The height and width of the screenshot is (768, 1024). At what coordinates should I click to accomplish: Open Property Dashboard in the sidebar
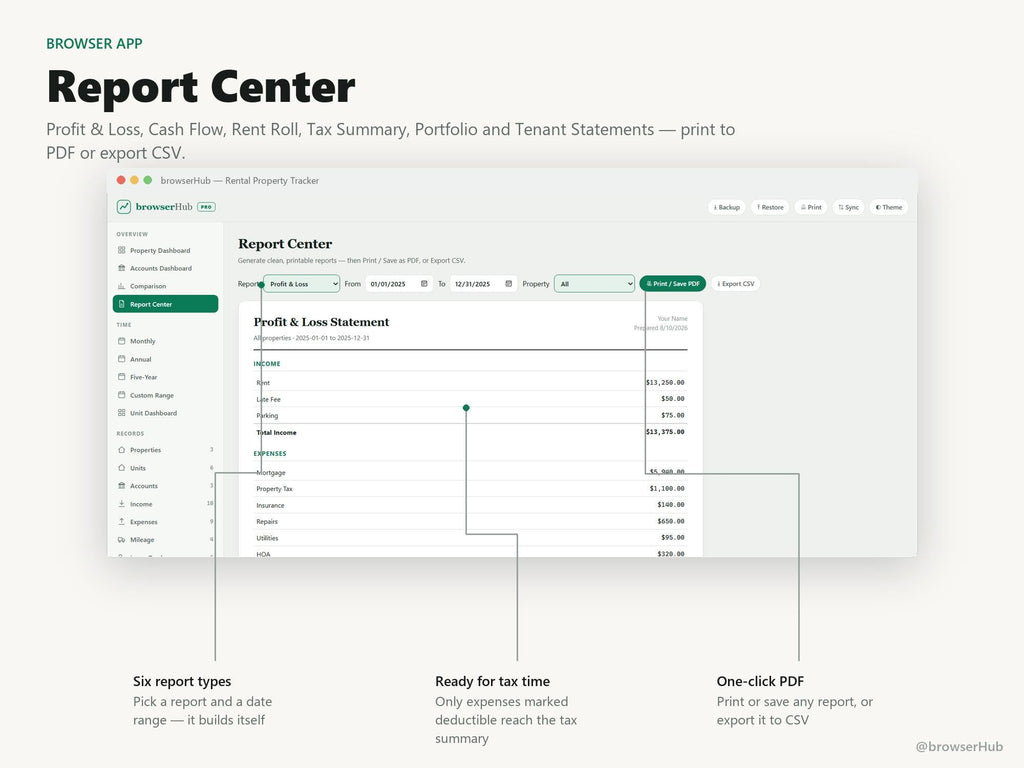click(x=165, y=251)
